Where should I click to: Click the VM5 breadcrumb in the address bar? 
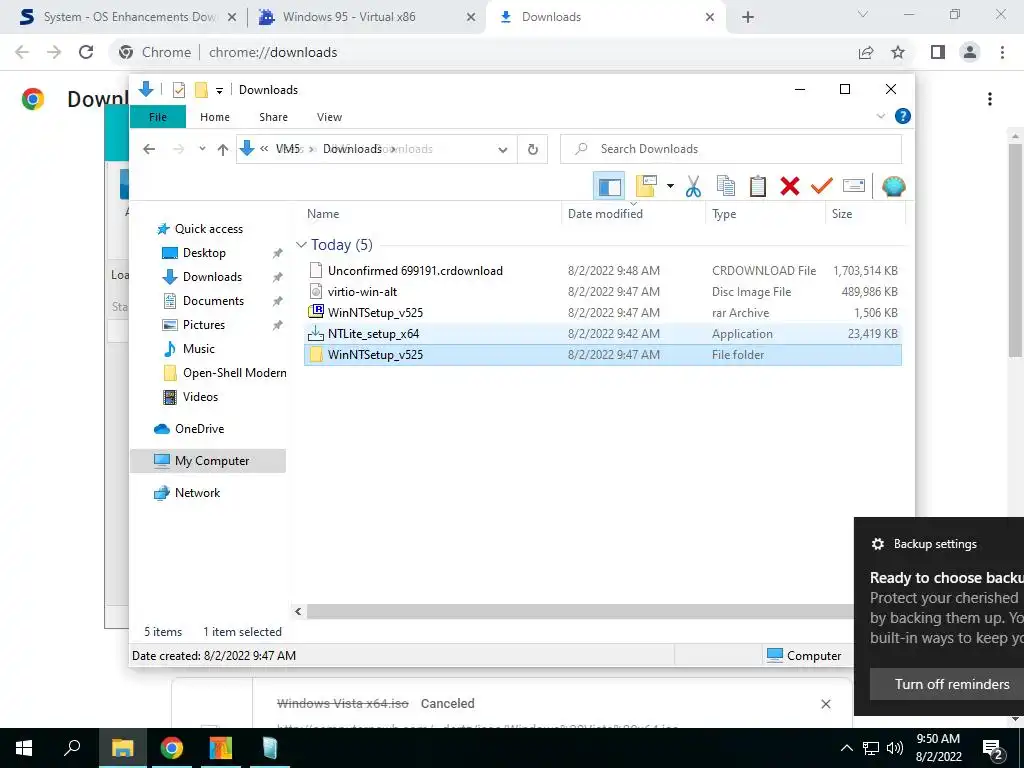pos(287,149)
